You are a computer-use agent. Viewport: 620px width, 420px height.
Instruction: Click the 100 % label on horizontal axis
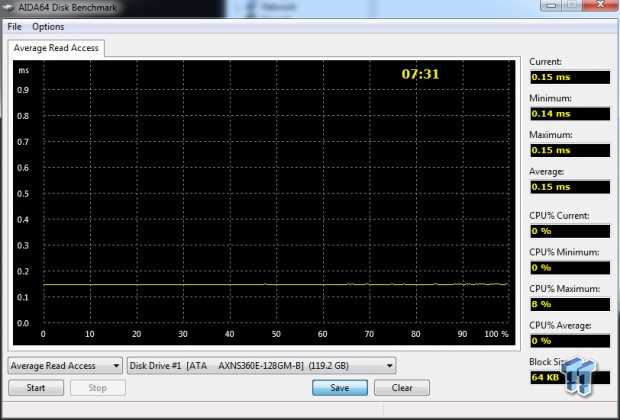click(496, 334)
